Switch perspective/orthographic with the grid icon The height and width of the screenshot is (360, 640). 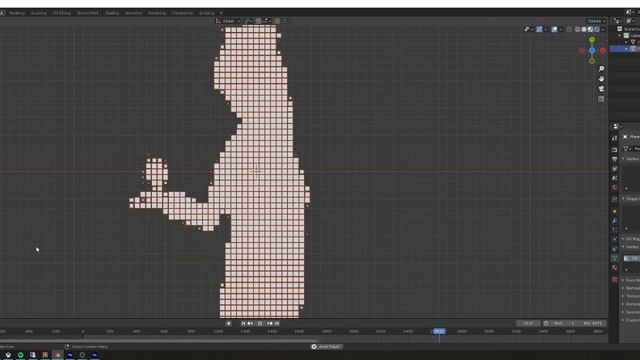(601, 99)
